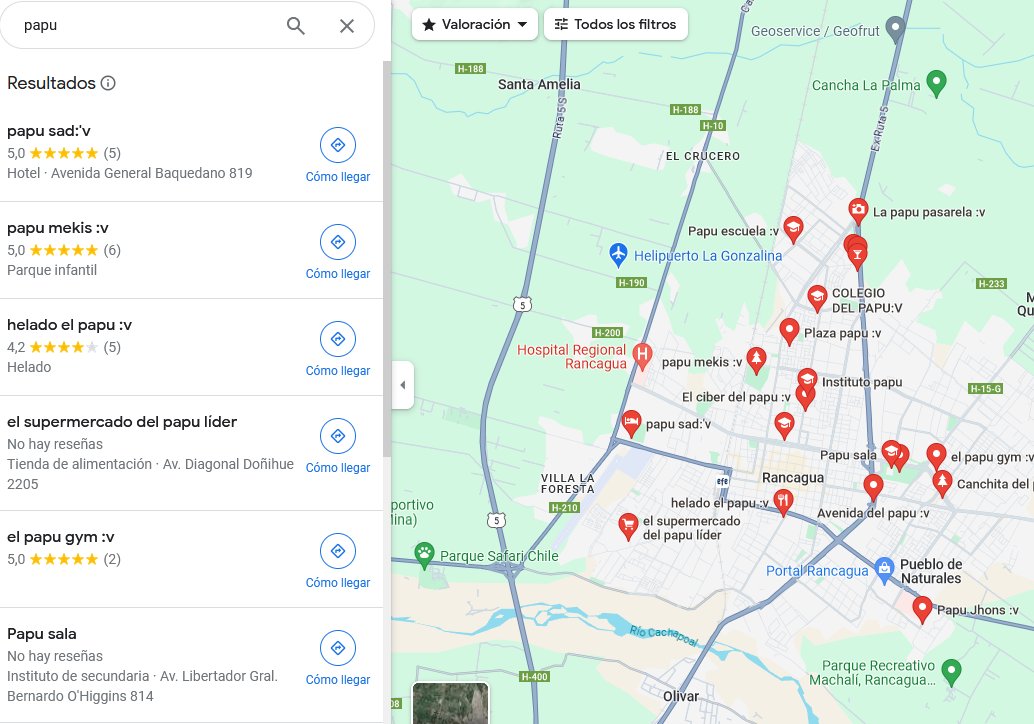The height and width of the screenshot is (724, 1034).
Task: Click the search magnifier icon
Action: [x=296, y=25]
